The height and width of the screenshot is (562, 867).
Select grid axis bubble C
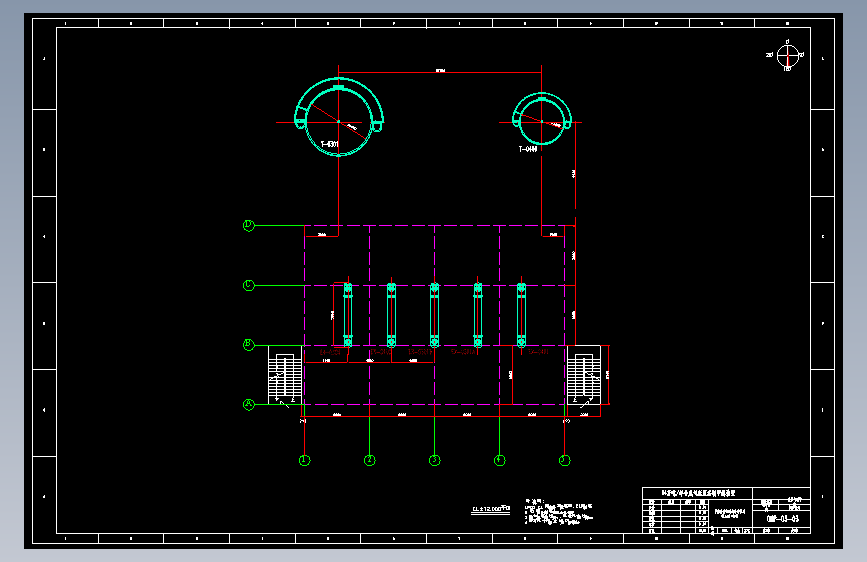[248, 285]
